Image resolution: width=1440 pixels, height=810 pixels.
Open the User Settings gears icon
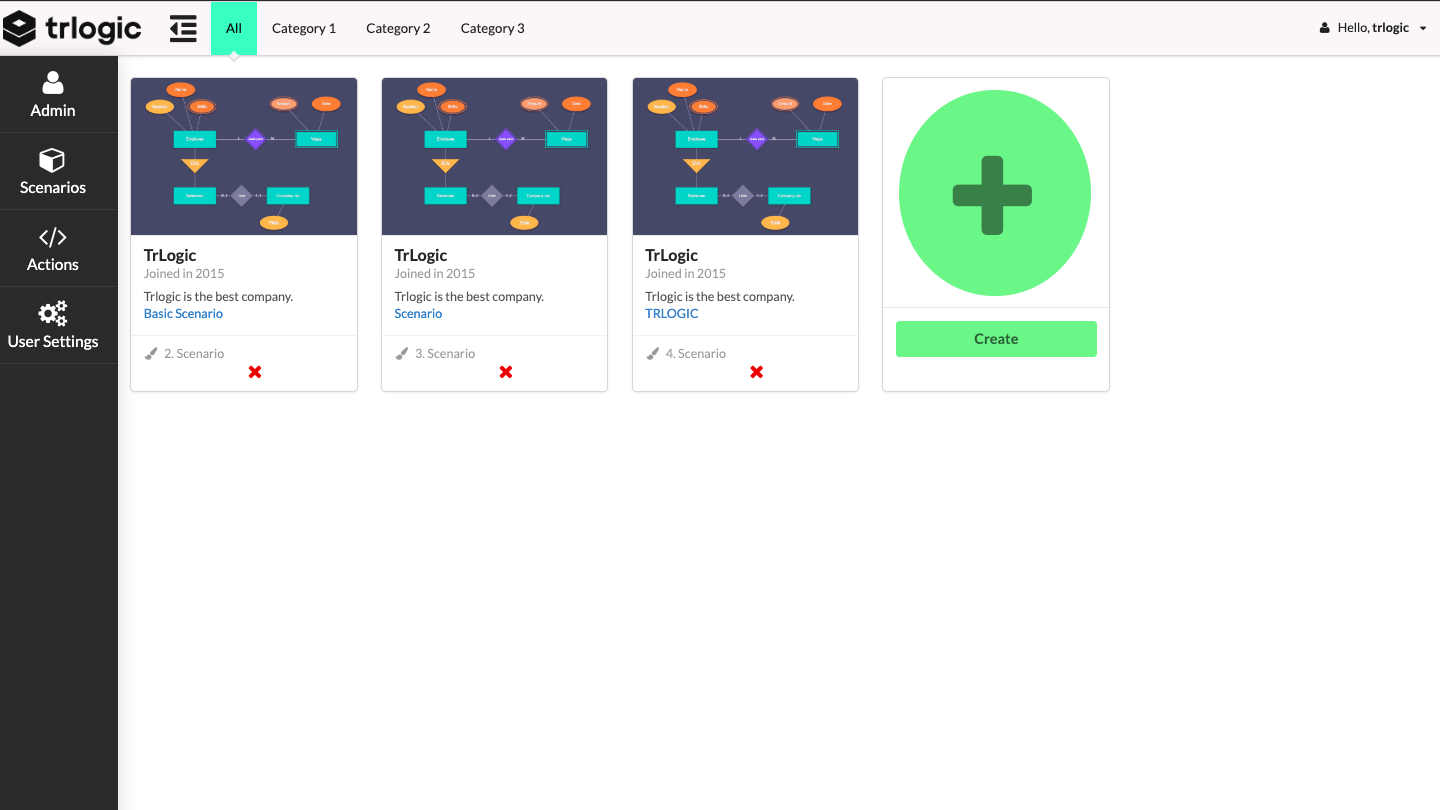[x=53, y=314]
